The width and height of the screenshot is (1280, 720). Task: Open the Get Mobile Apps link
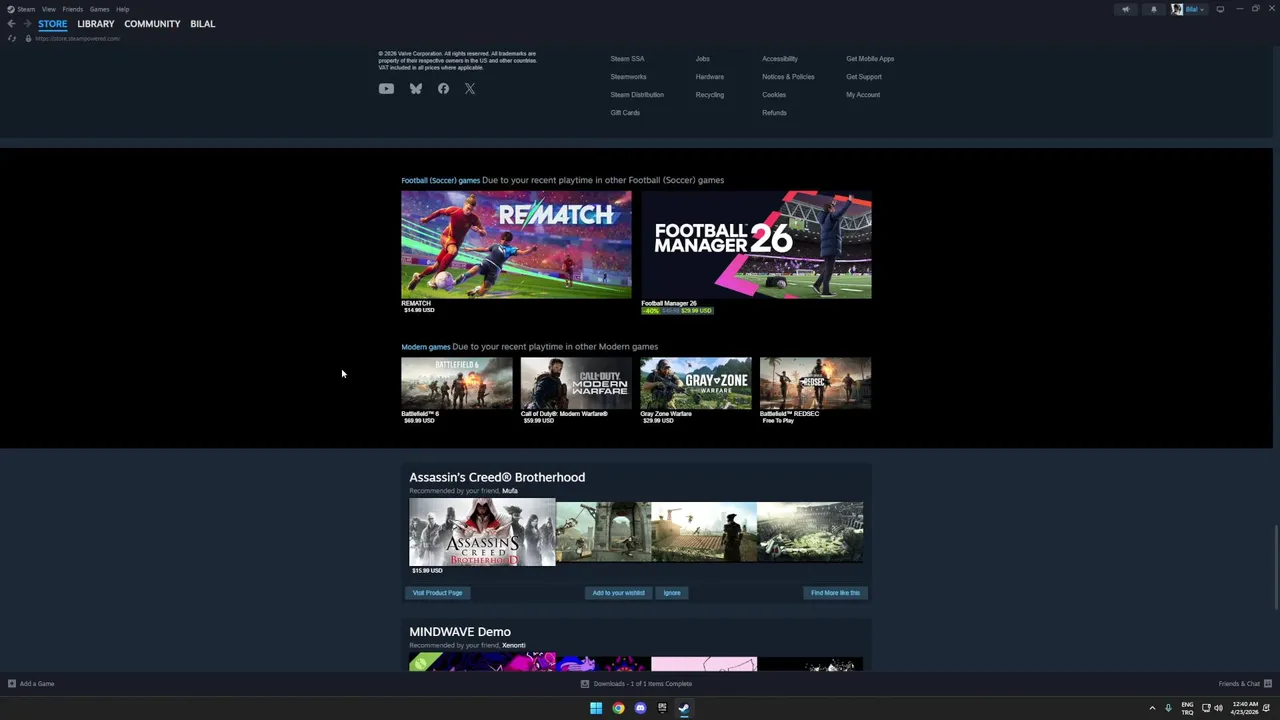[x=870, y=59]
